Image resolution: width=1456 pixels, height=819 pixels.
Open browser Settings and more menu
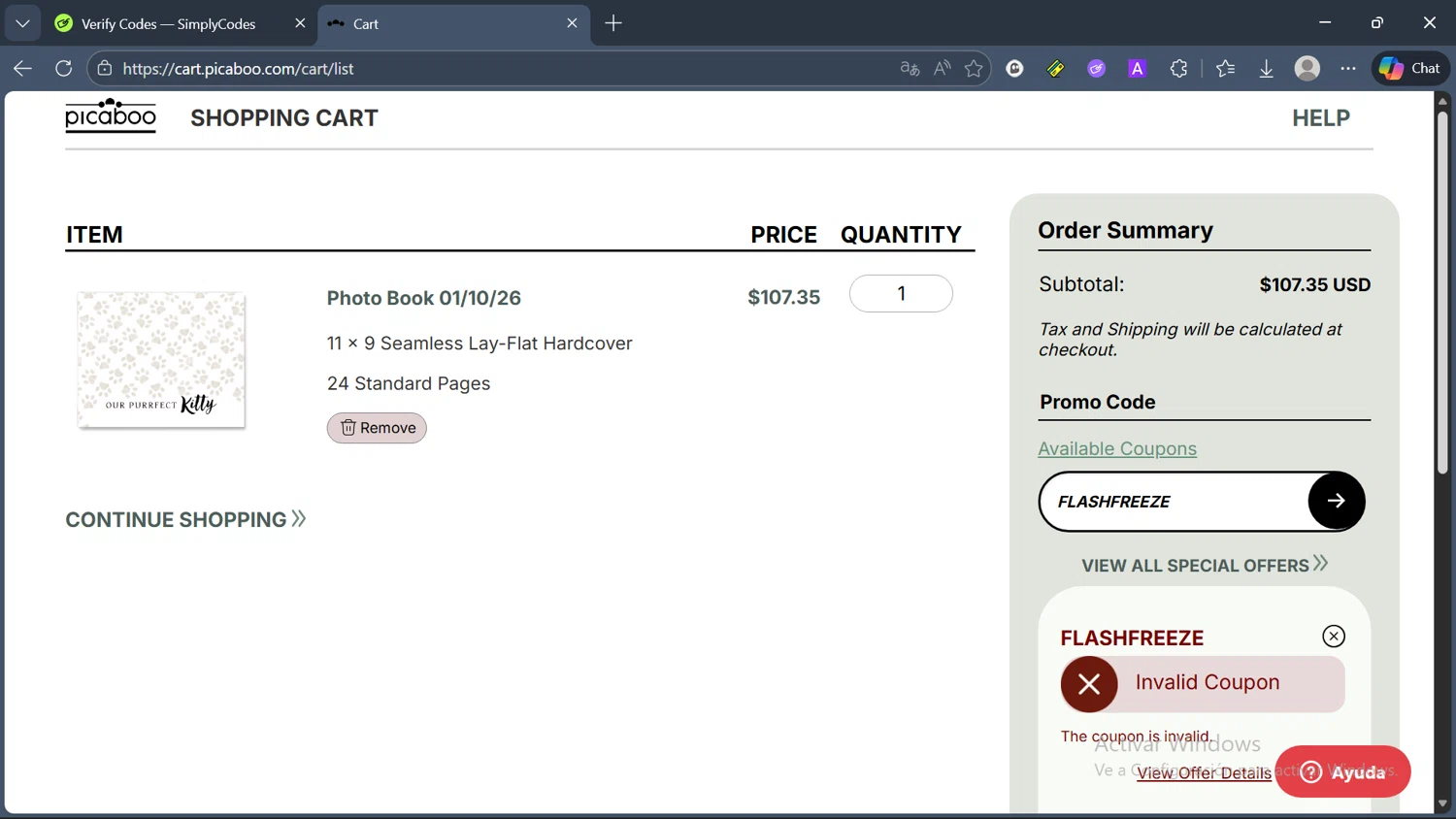click(x=1348, y=68)
